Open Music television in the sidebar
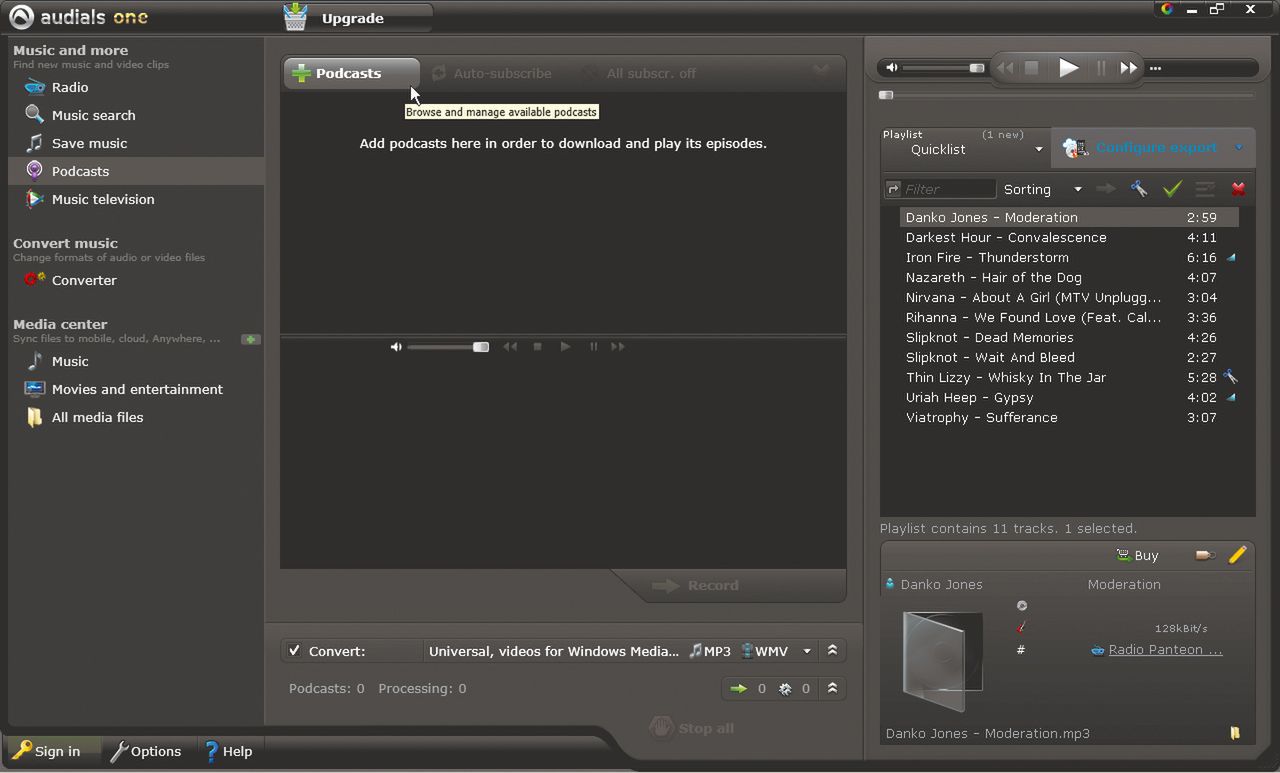This screenshot has height=773, width=1280. 103,199
